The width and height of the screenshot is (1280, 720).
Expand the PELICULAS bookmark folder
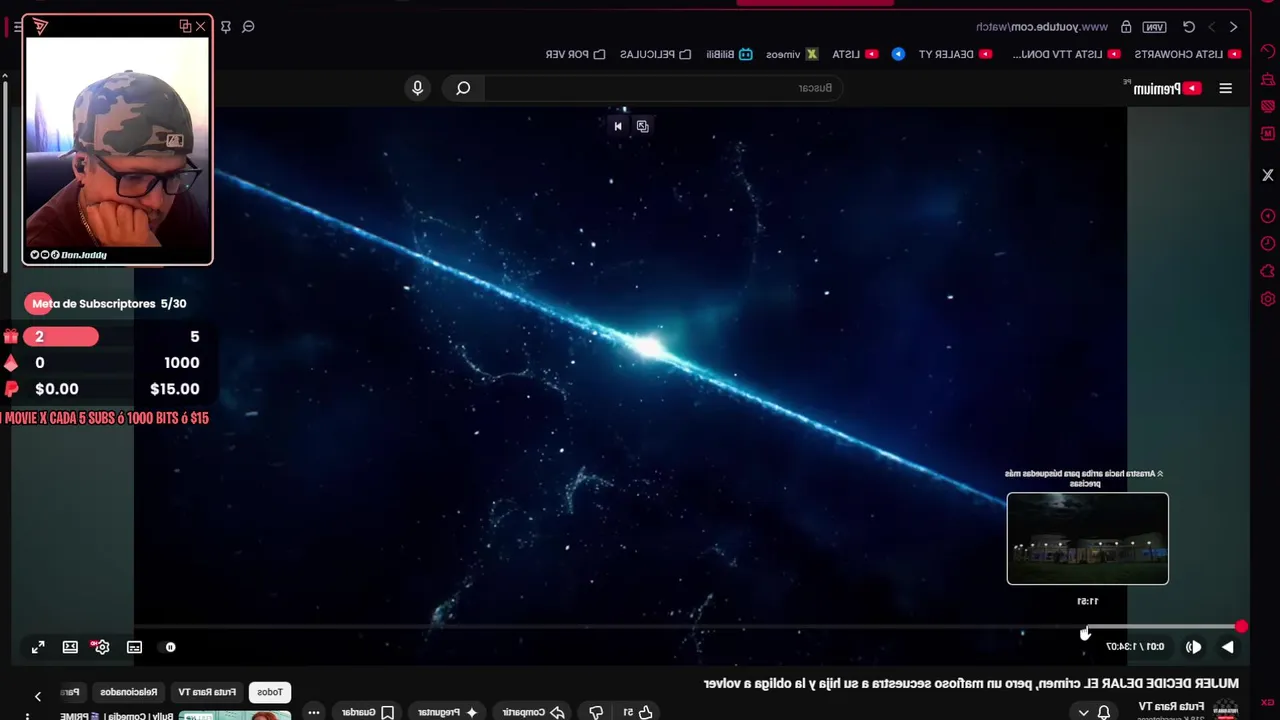pyautogui.click(x=655, y=54)
